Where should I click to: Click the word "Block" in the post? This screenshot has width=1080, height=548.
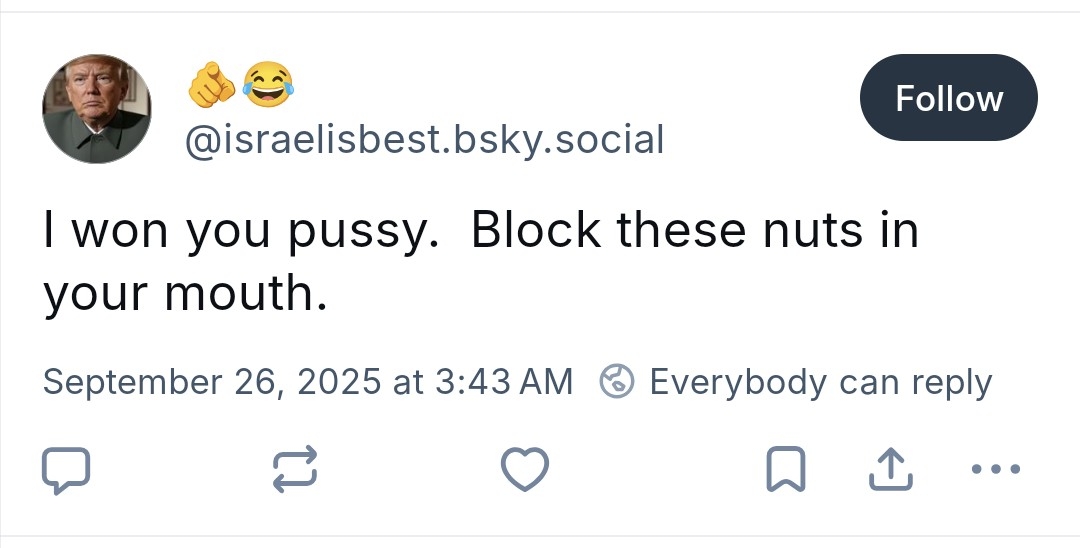[x=536, y=231]
